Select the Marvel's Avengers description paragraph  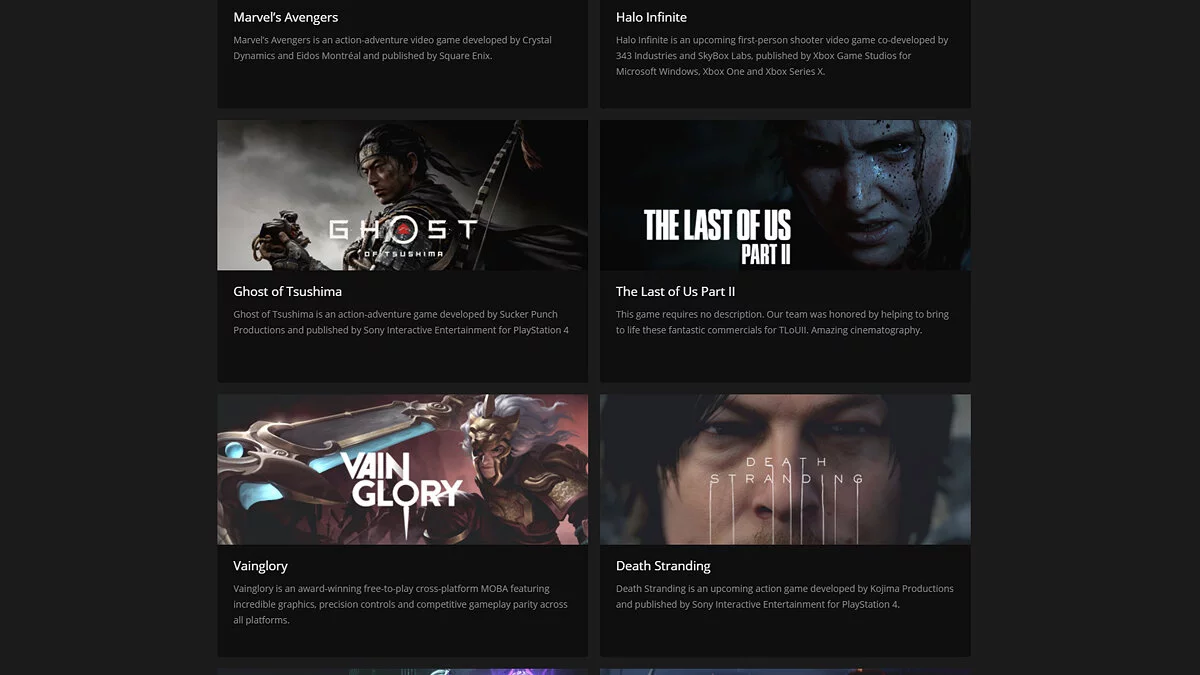point(392,48)
